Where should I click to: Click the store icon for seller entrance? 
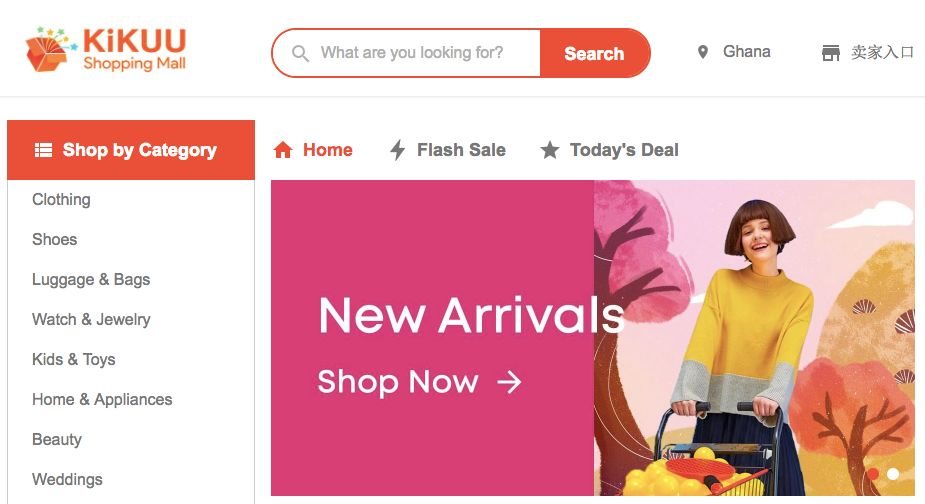pos(831,53)
